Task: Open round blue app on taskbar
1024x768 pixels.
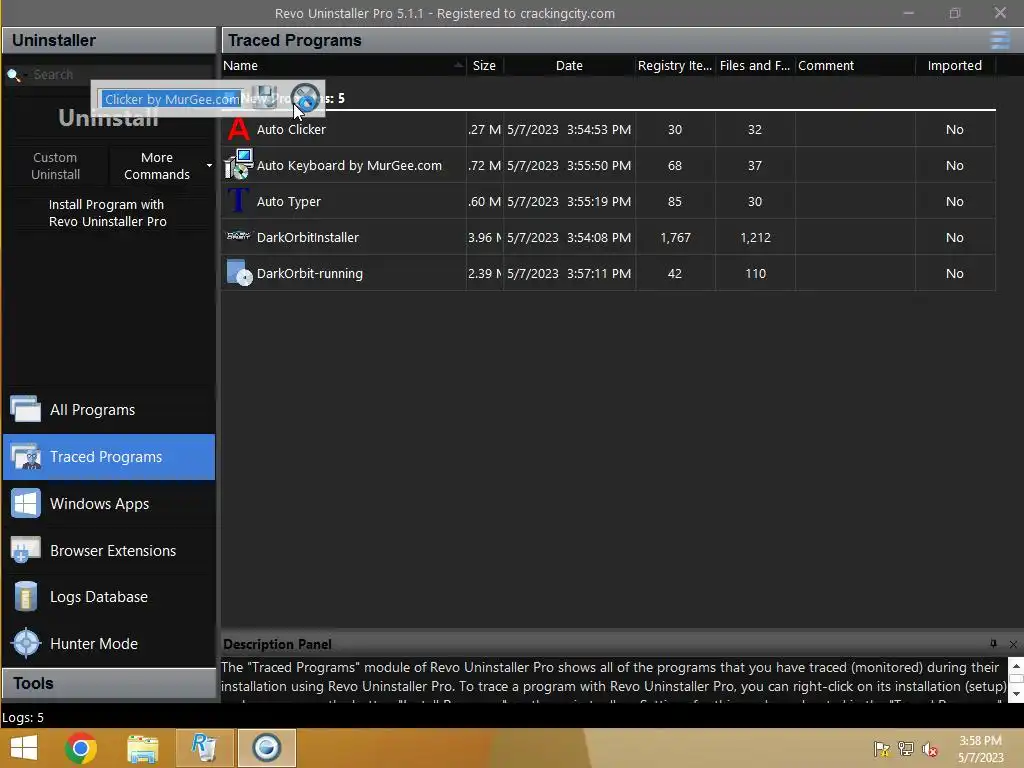Action: [266, 748]
